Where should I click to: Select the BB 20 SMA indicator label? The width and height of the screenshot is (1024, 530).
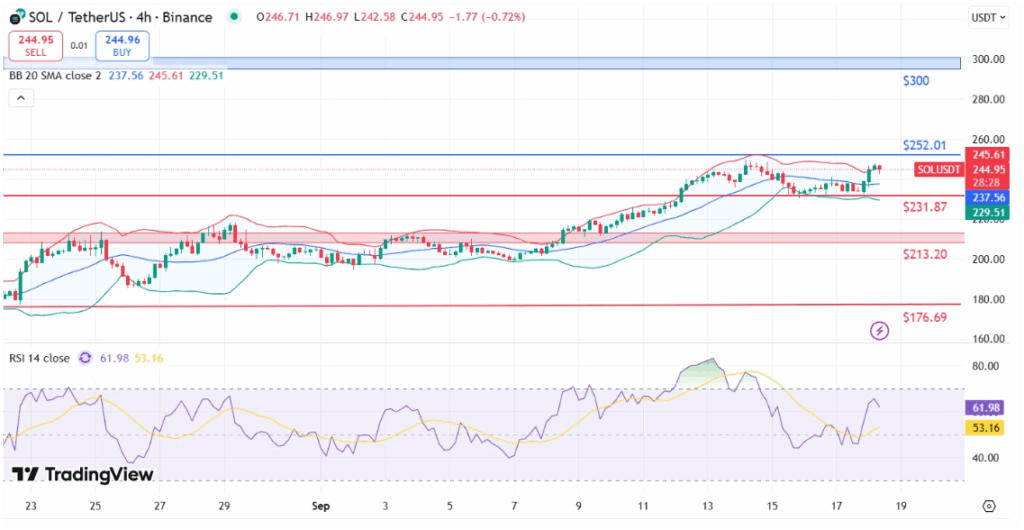[x=56, y=76]
